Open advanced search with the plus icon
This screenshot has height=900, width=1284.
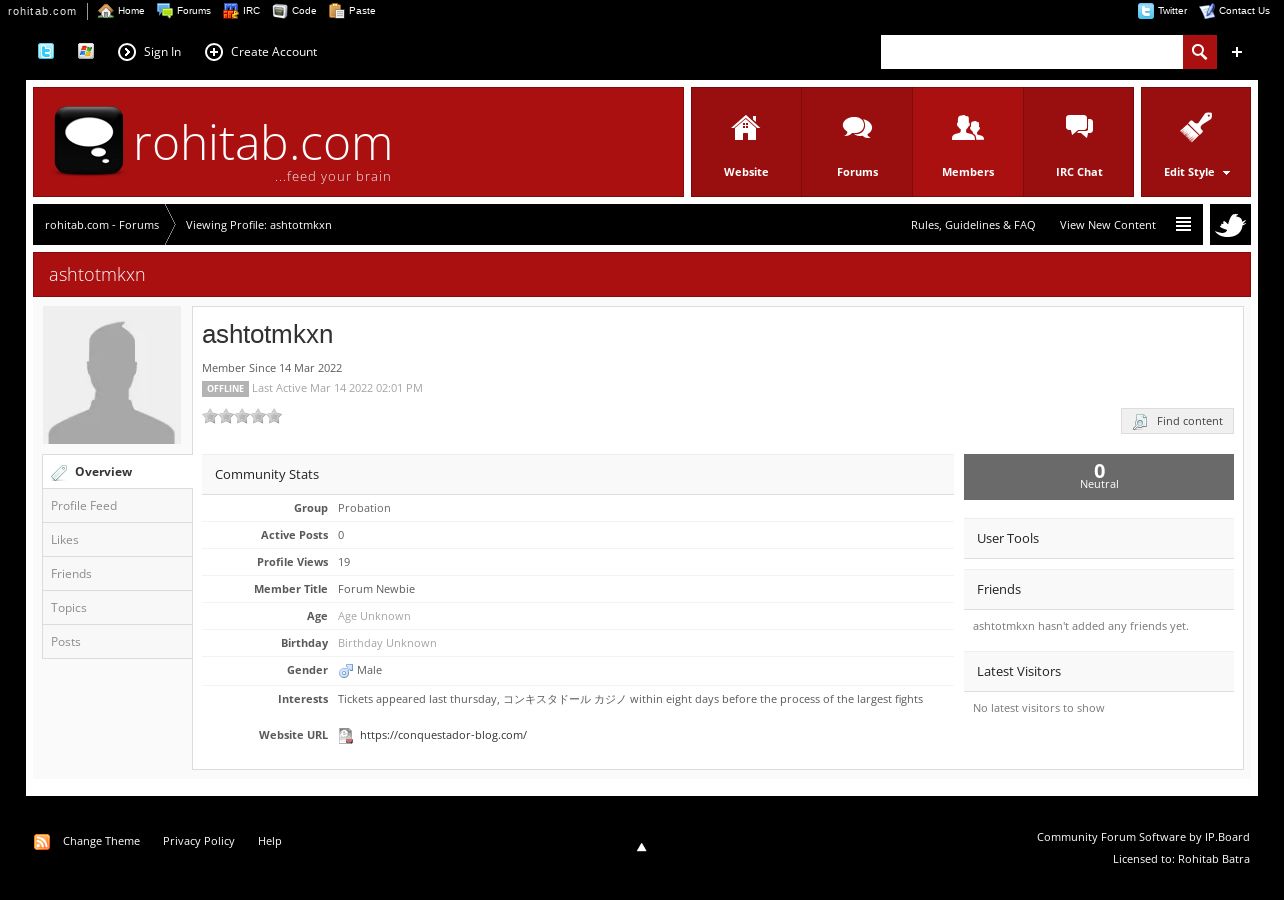[1237, 52]
